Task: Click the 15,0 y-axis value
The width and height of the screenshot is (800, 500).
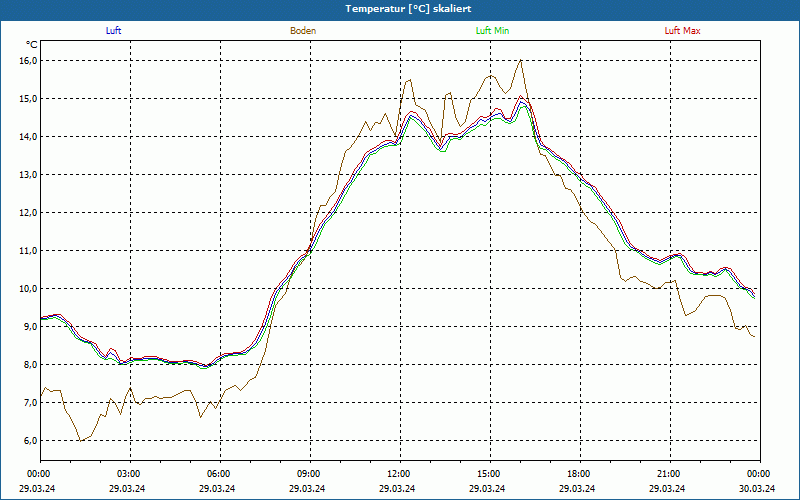Action: coord(29,98)
